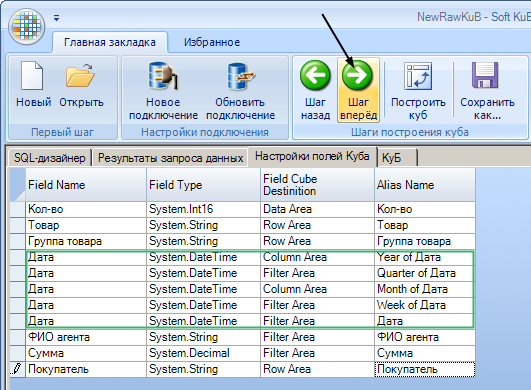This screenshot has width=531, height=390.
Task: Click the Data Area destination cell
Action: (x=318, y=209)
